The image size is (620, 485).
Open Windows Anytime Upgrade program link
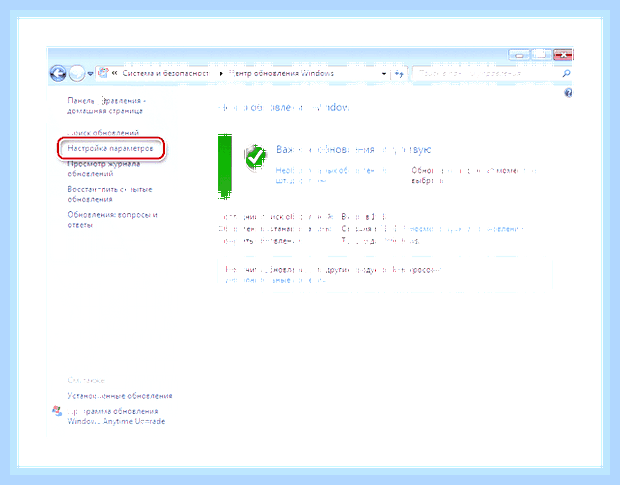pyautogui.click(x=116, y=416)
